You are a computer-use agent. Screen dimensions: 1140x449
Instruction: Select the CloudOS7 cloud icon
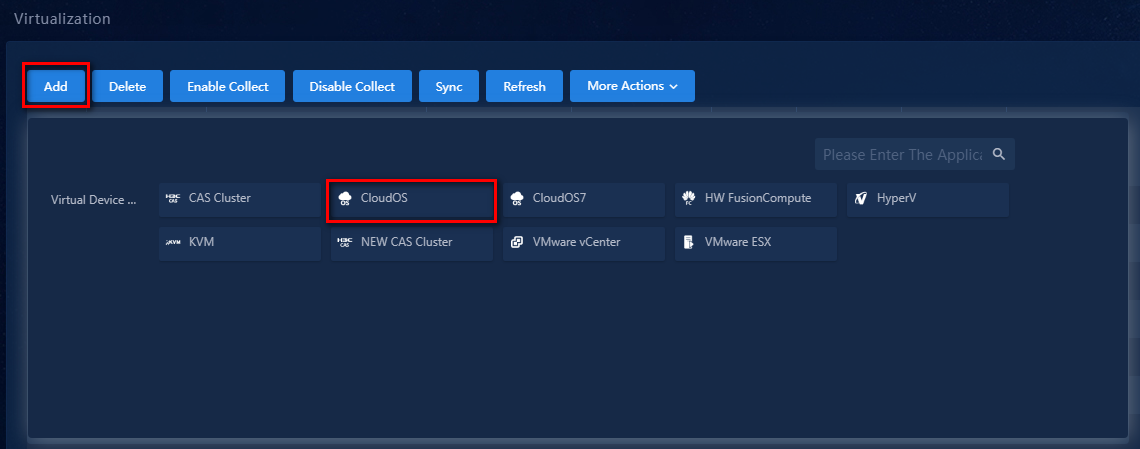point(517,198)
